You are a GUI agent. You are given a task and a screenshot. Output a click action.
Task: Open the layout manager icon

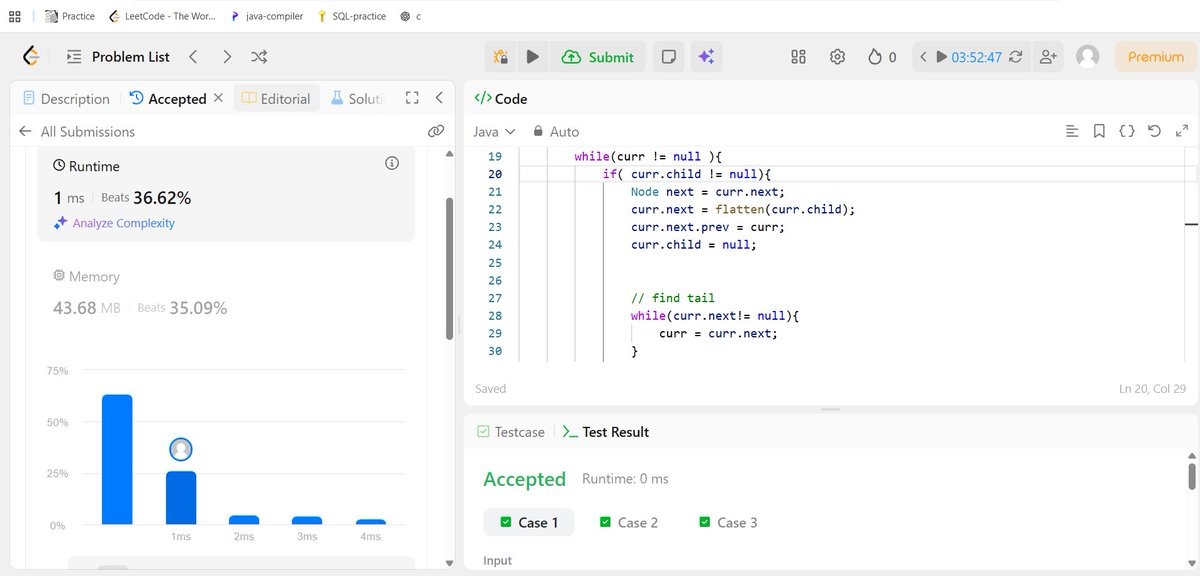pyautogui.click(x=798, y=57)
